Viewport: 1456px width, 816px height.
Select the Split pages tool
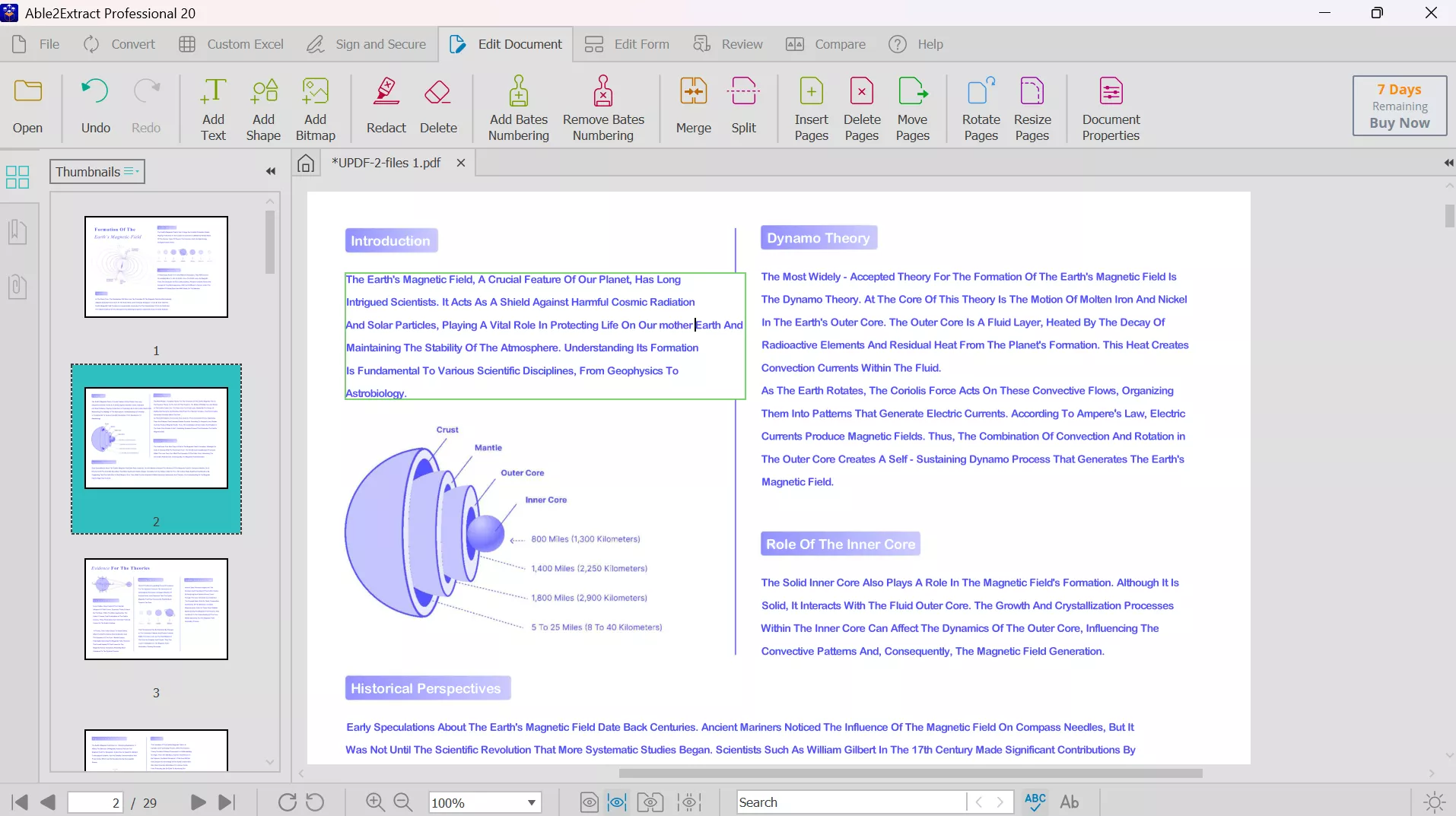(743, 107)
